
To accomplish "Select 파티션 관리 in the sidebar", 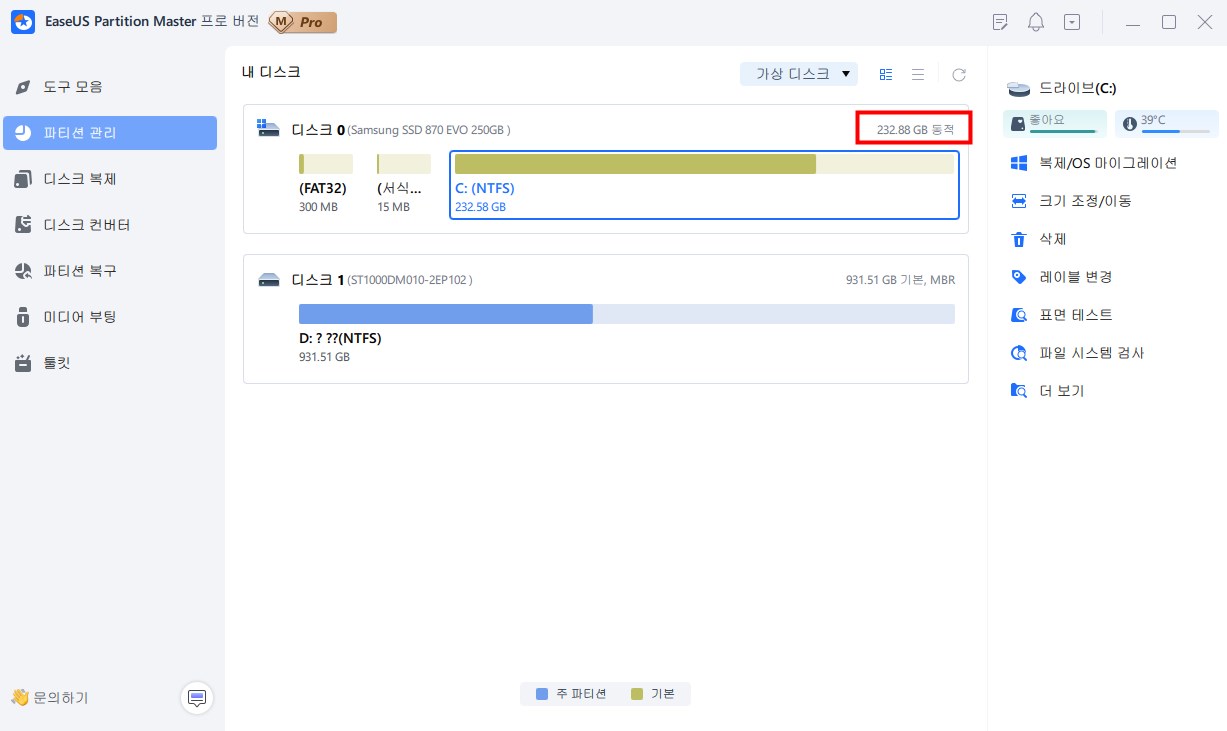I will tap(110, 133).
